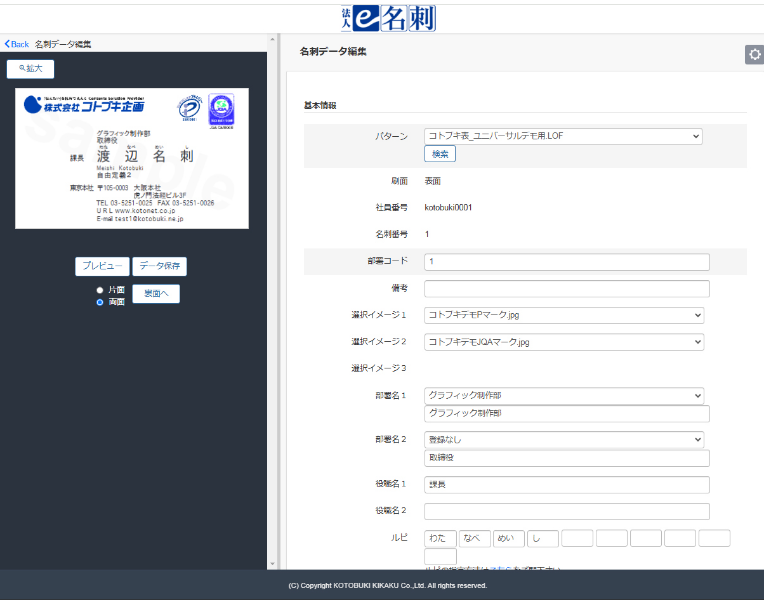Select the 両面 radio button
764x600 pixels.
tap(99, 301)
